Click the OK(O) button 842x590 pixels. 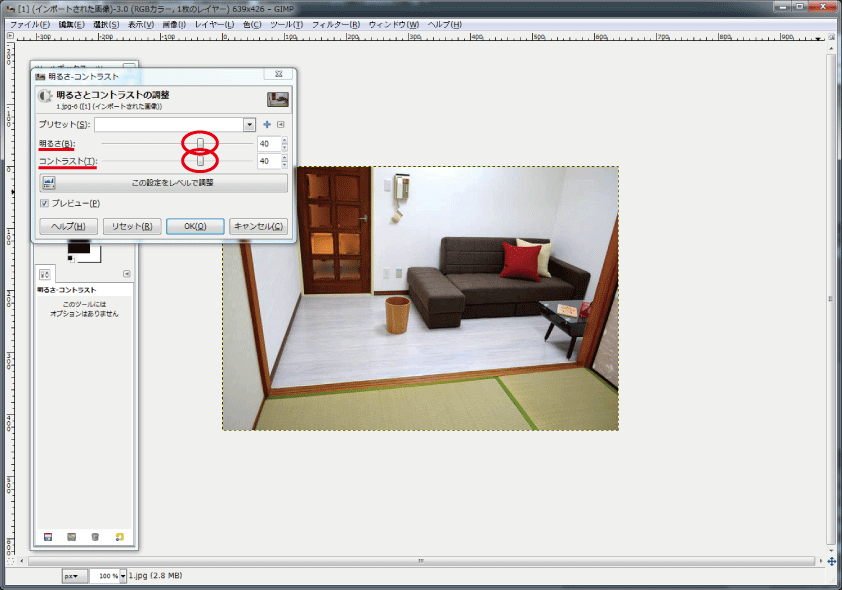pyautogui.click(x=195, y=227)
